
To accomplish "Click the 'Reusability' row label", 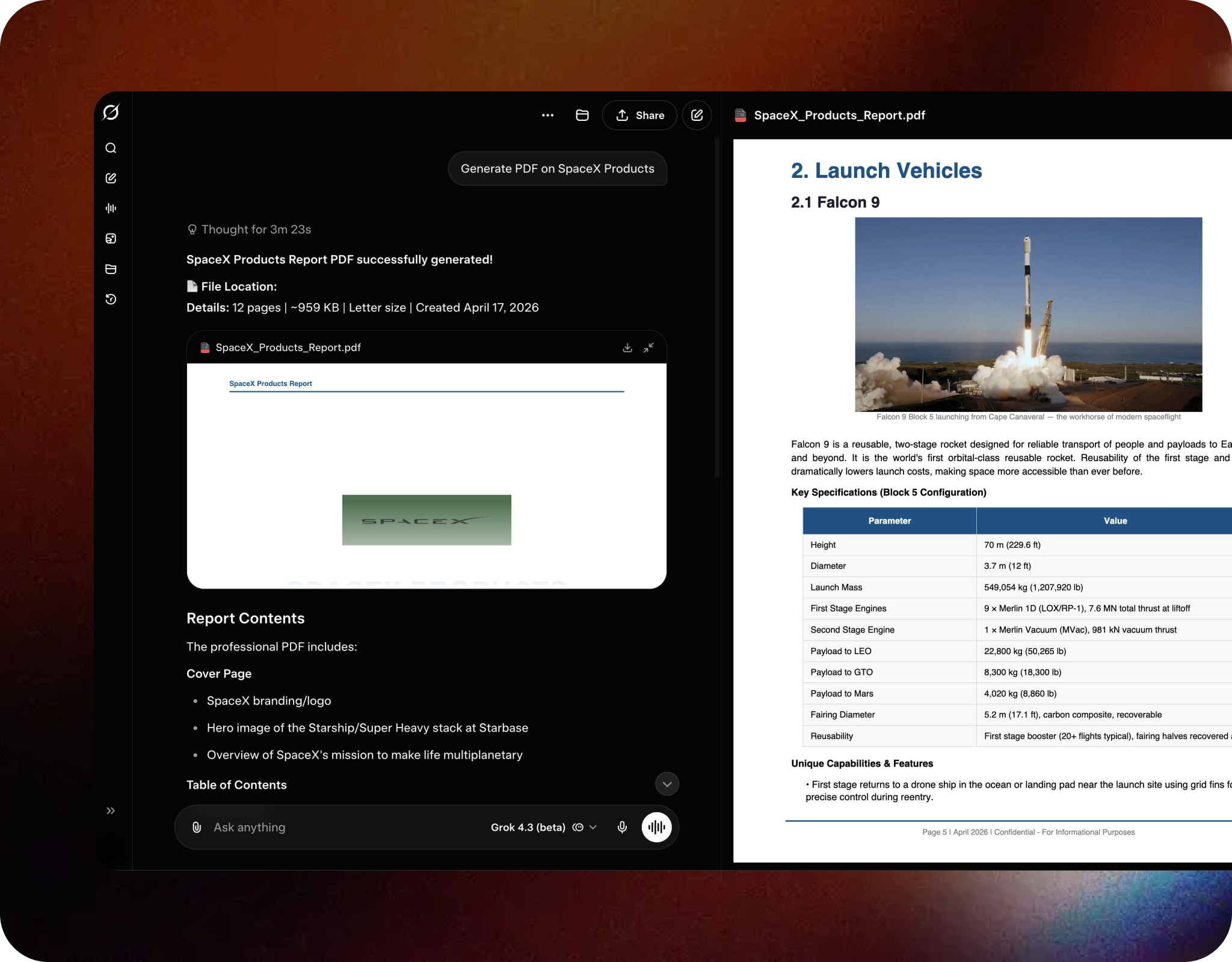I will [832, 736].
